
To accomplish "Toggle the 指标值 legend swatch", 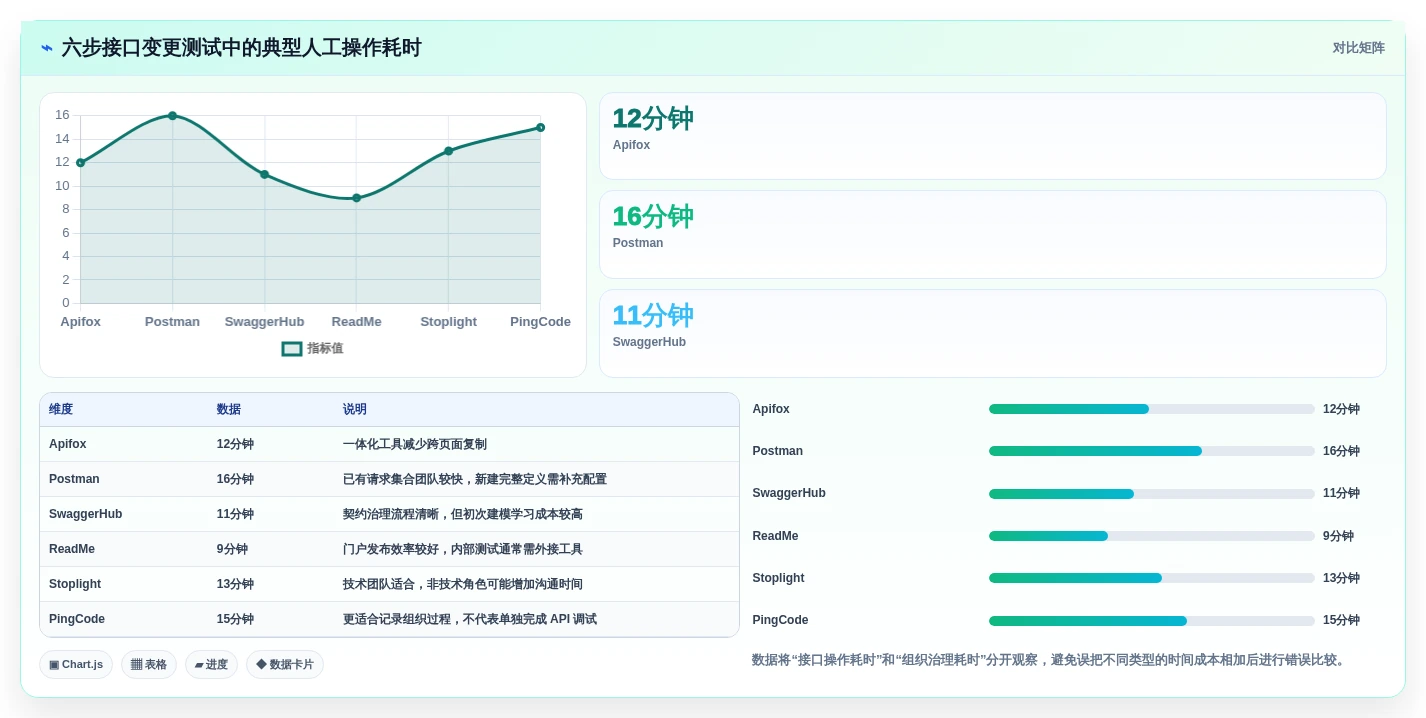I will [292, 349].
